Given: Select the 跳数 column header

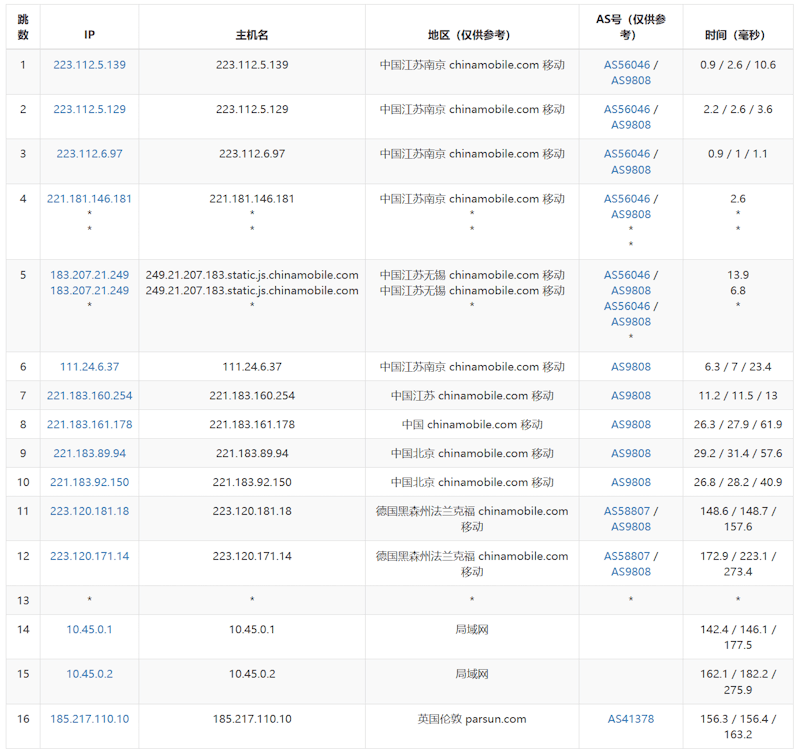Looking at the screenshot, I should pyautogui.click(x=23, y=27).
